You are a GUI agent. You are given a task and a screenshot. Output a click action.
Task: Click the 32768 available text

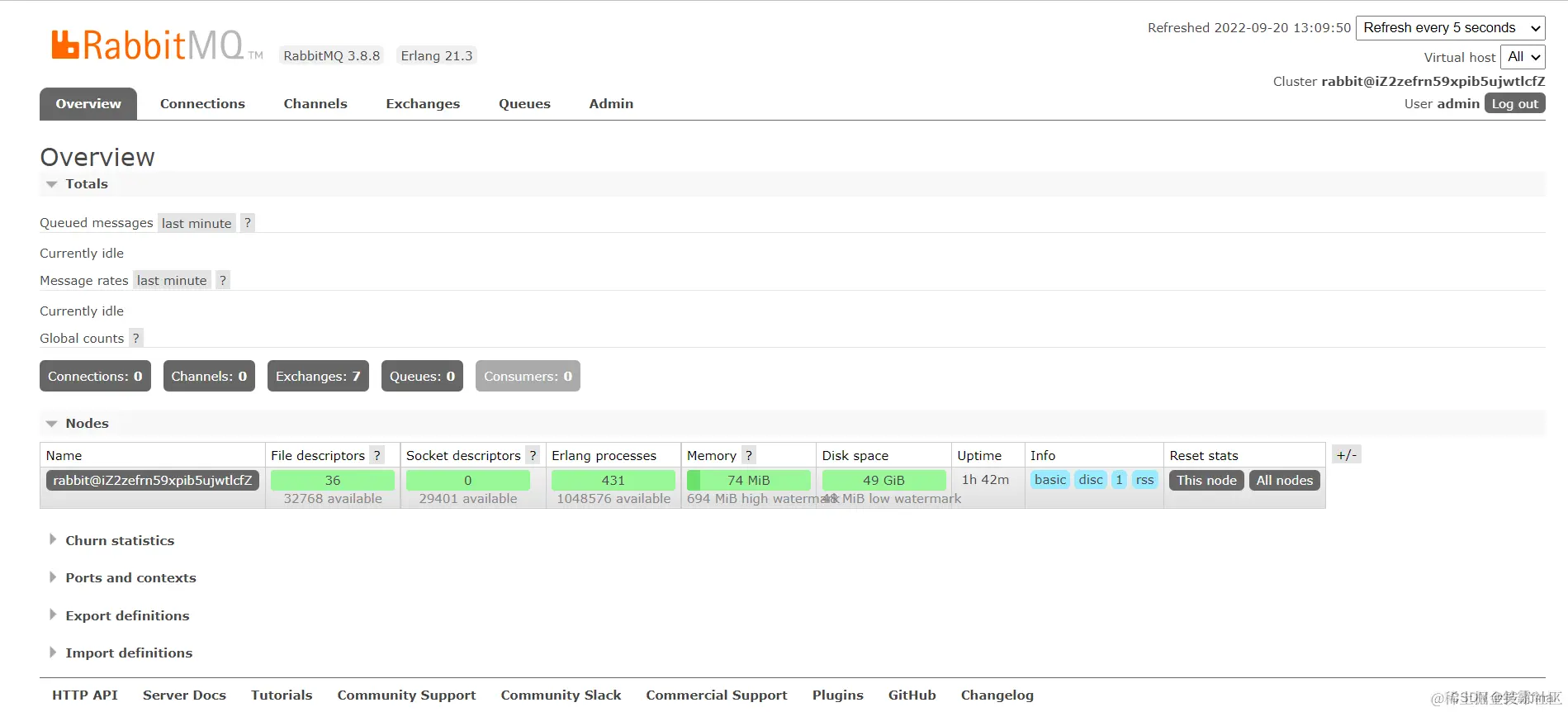333,499
